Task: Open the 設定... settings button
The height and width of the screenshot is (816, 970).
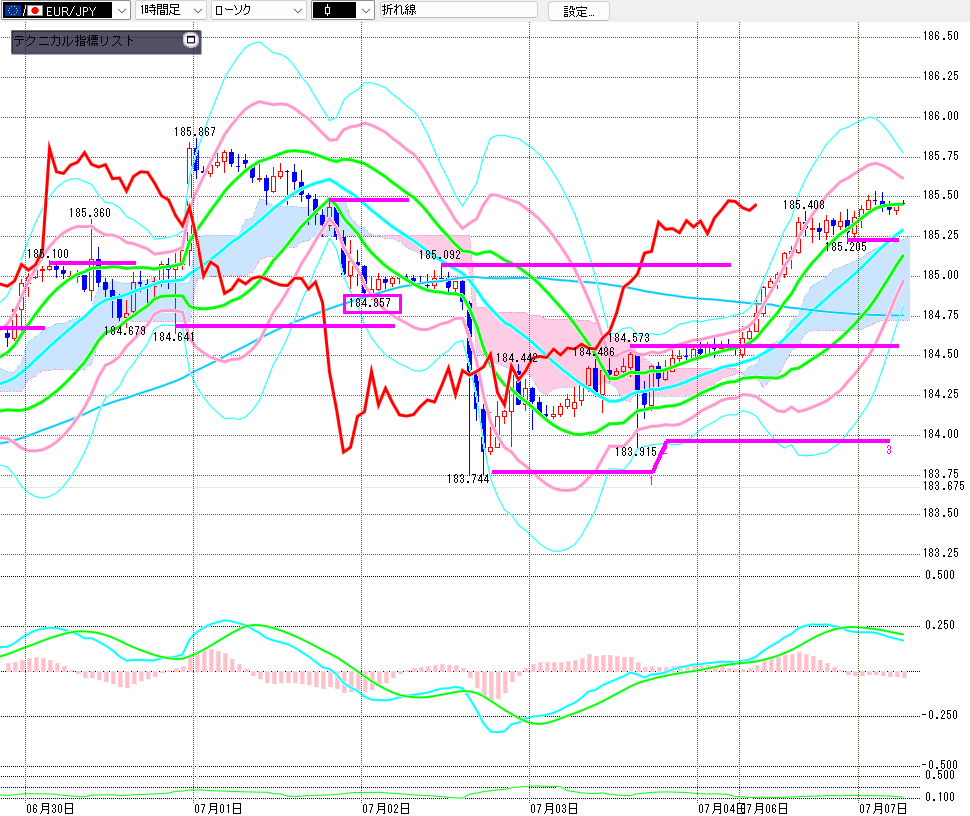Action: coord(578,11)
